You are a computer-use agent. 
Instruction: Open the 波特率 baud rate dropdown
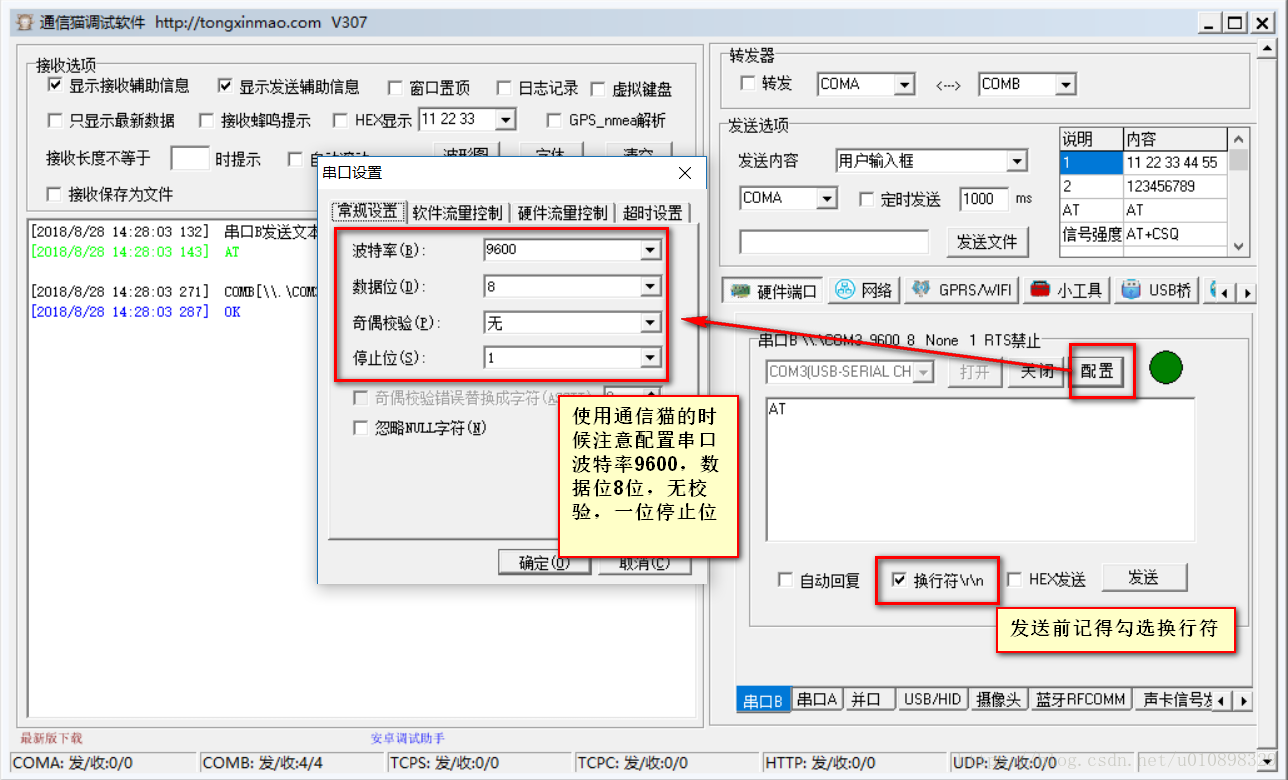[x=651, y=249]
